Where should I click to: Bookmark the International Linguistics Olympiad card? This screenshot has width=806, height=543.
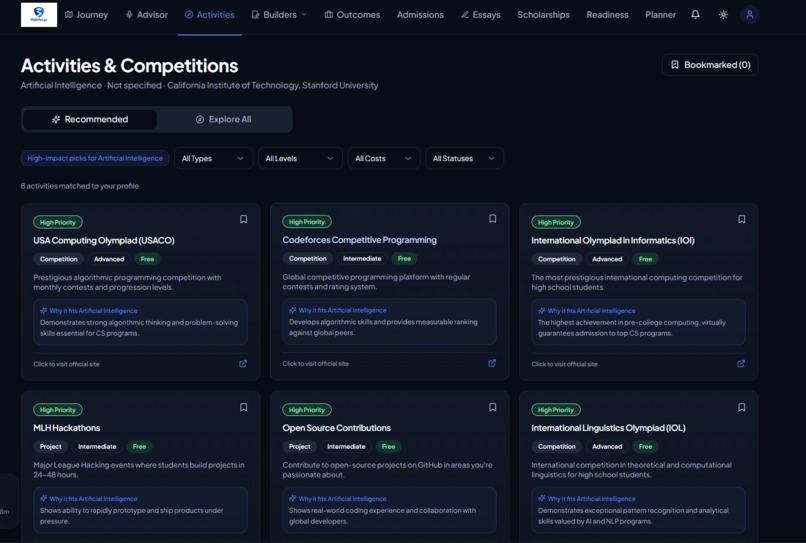[741, 407]
